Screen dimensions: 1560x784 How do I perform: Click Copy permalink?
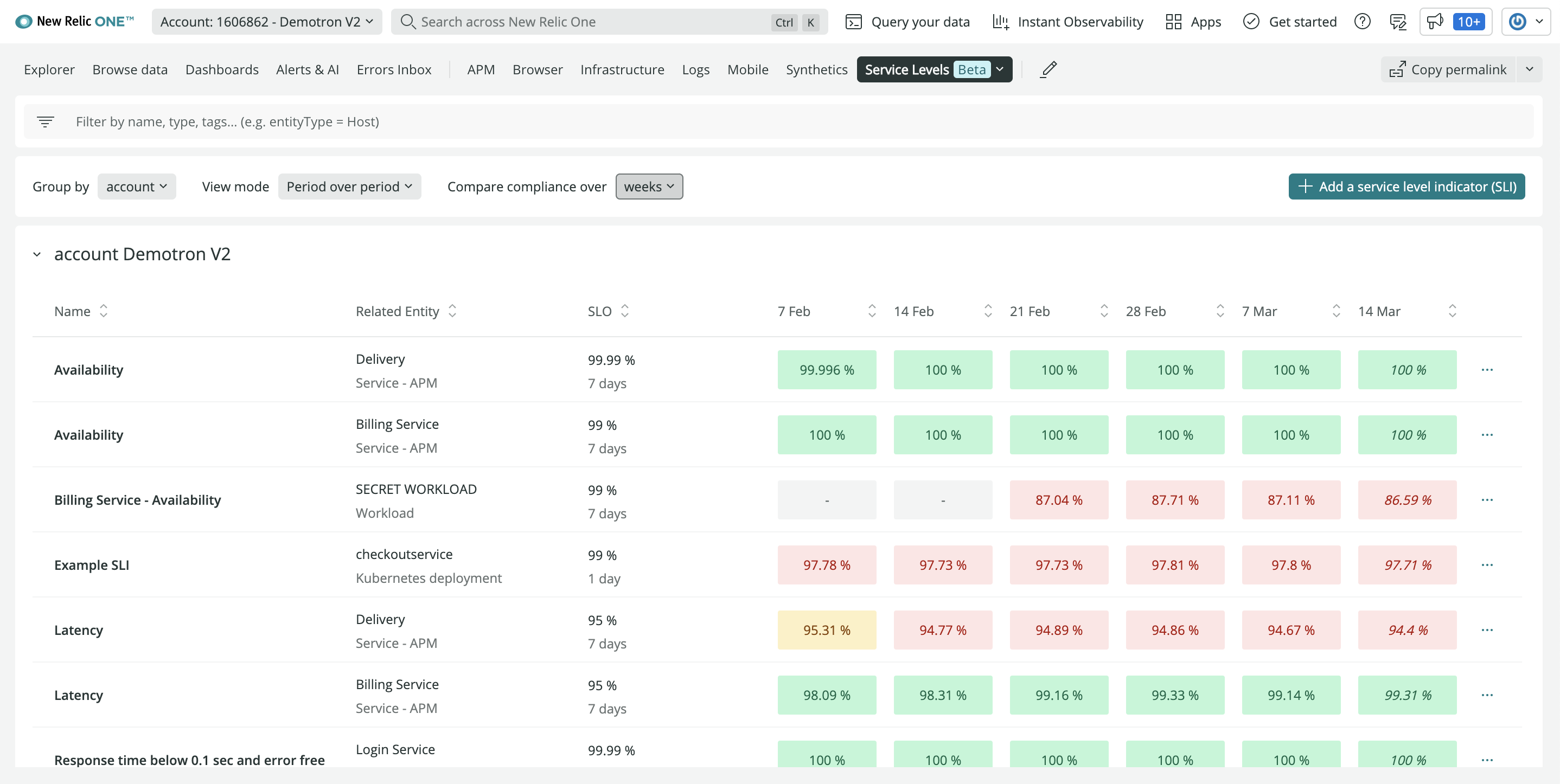tap(1448, 69)
